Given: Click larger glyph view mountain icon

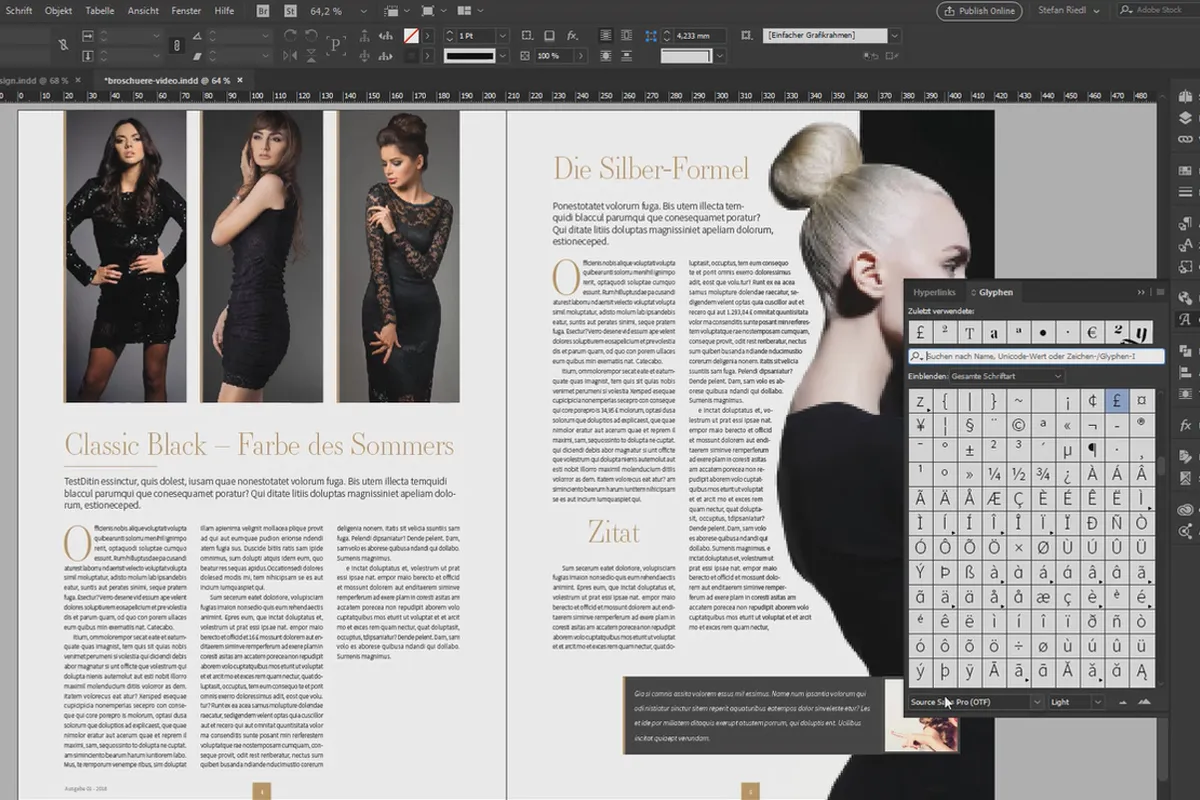Looking at the screenshot, I should click(x=1144, y=702).
